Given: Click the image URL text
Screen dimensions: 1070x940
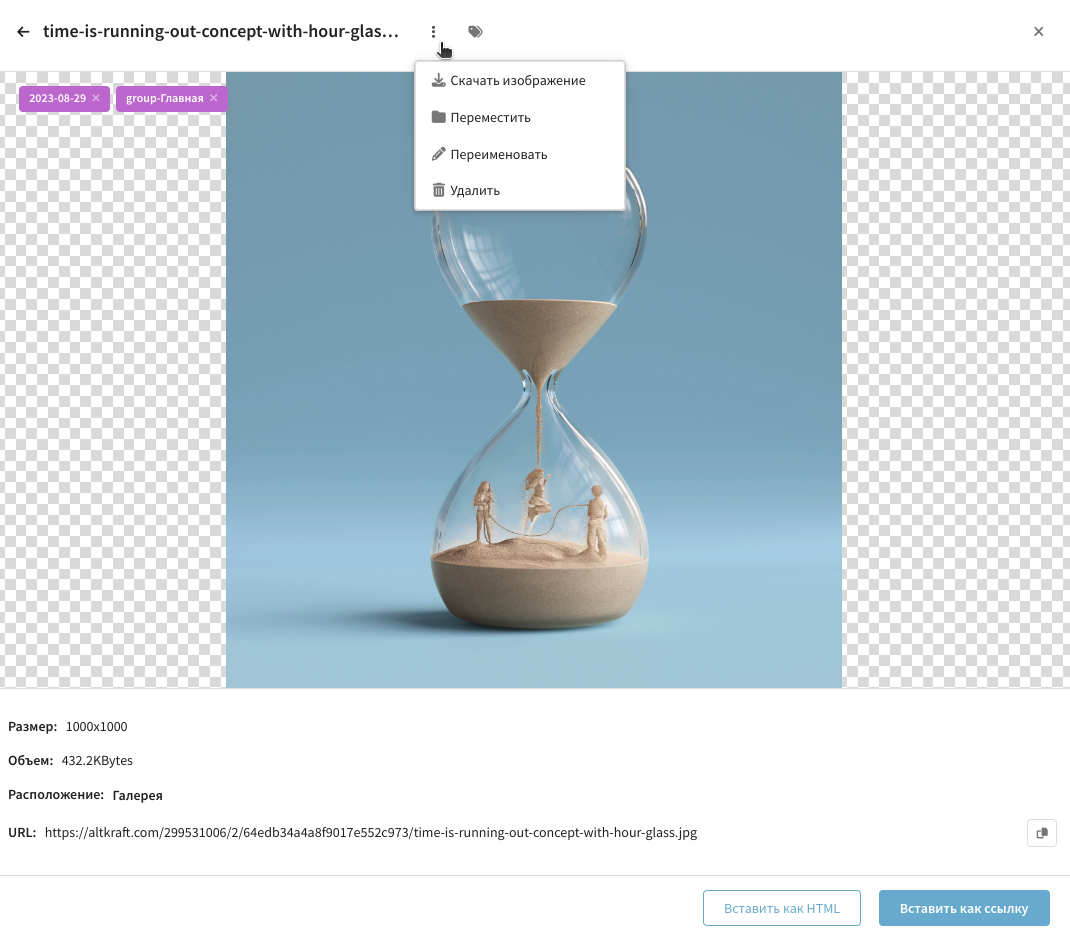Looking at the screenshot, I should click(x=371, y=833).
